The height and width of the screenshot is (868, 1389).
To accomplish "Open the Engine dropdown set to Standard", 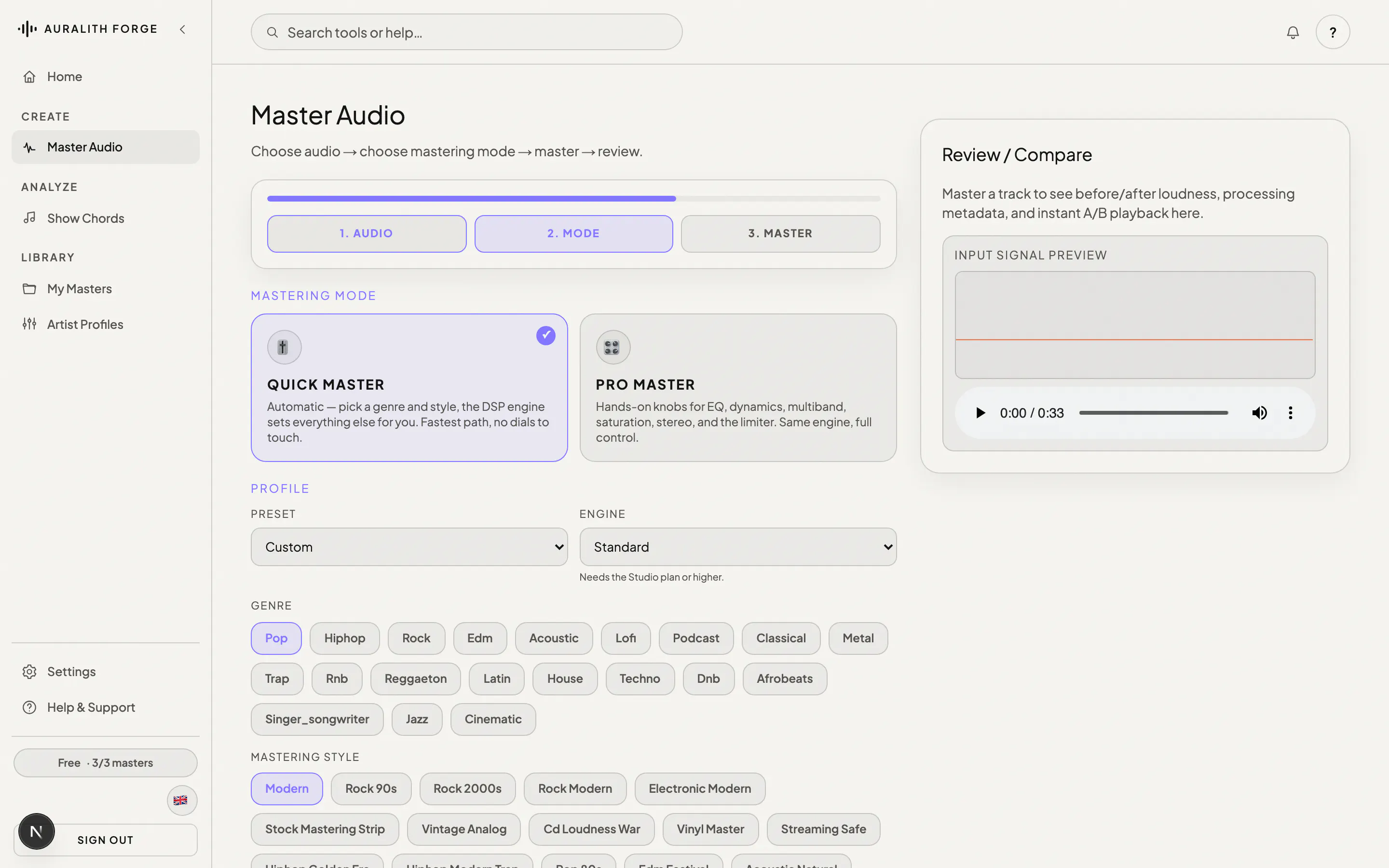I will click(738, 547).
